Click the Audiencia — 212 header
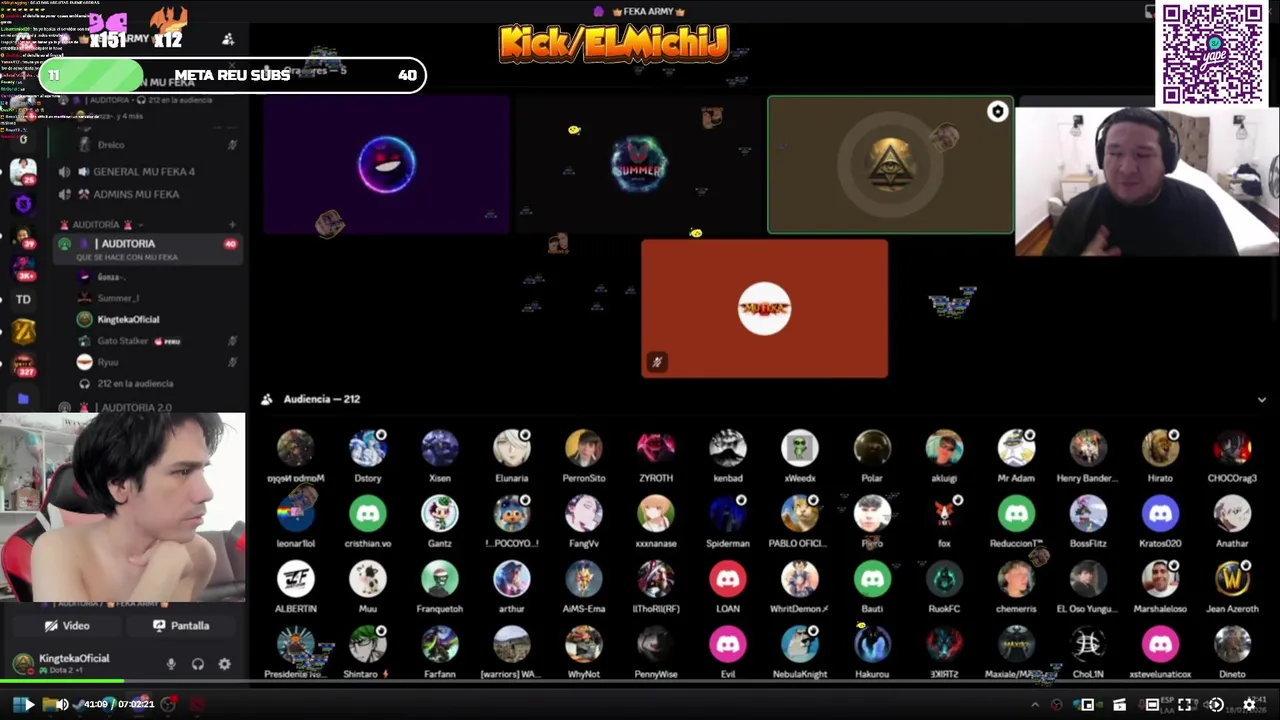1280x720 pixels. [321, 399]
